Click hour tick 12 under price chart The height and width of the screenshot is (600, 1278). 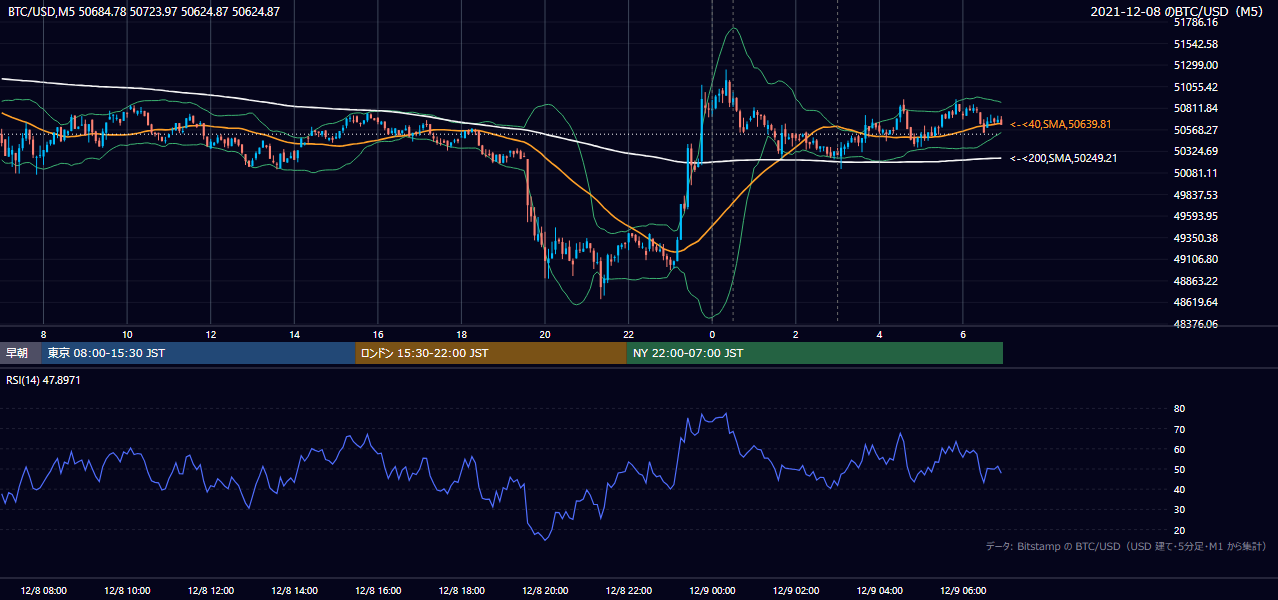[x=210, y=333]
